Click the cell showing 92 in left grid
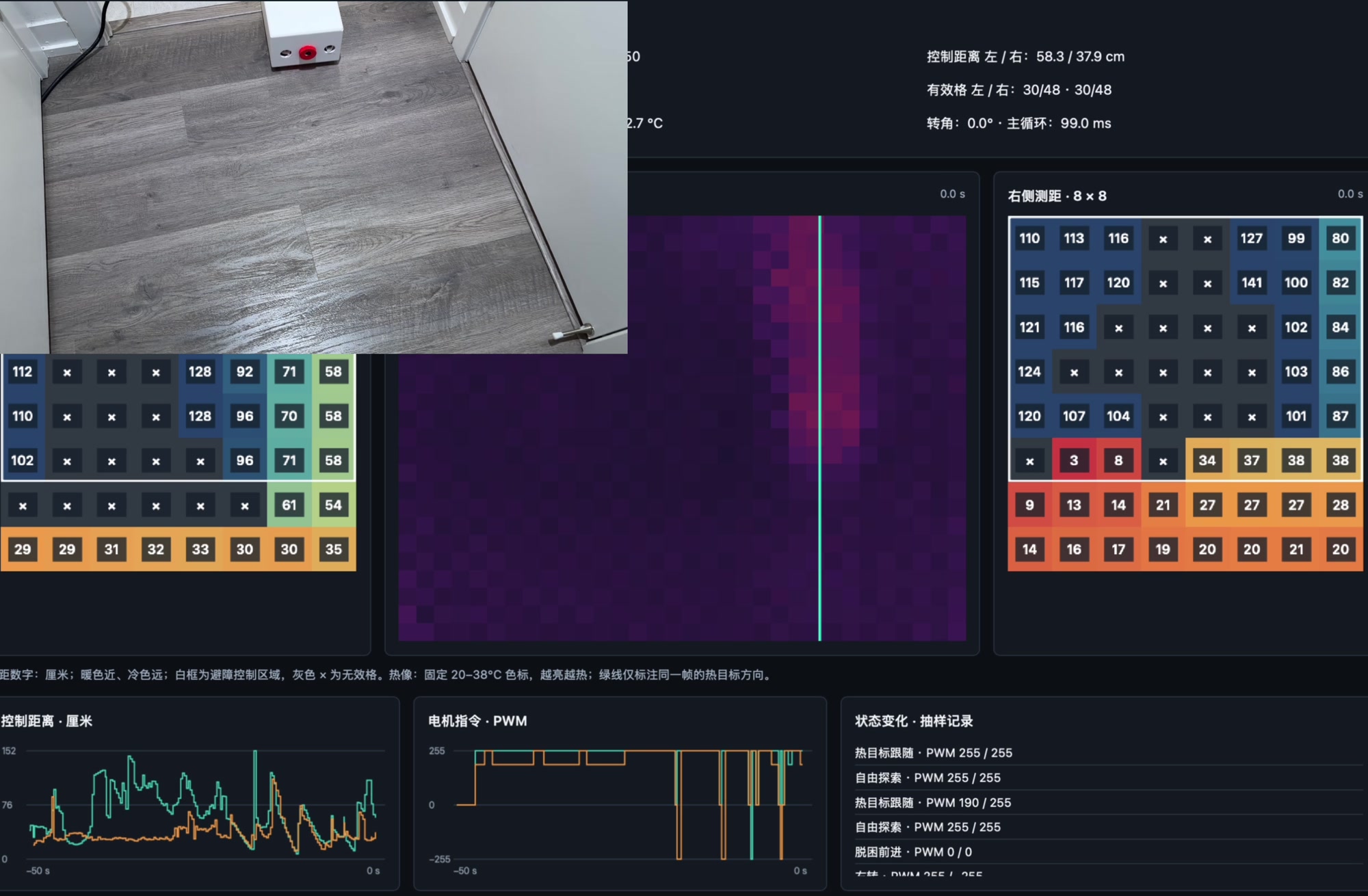 [245, 371]
